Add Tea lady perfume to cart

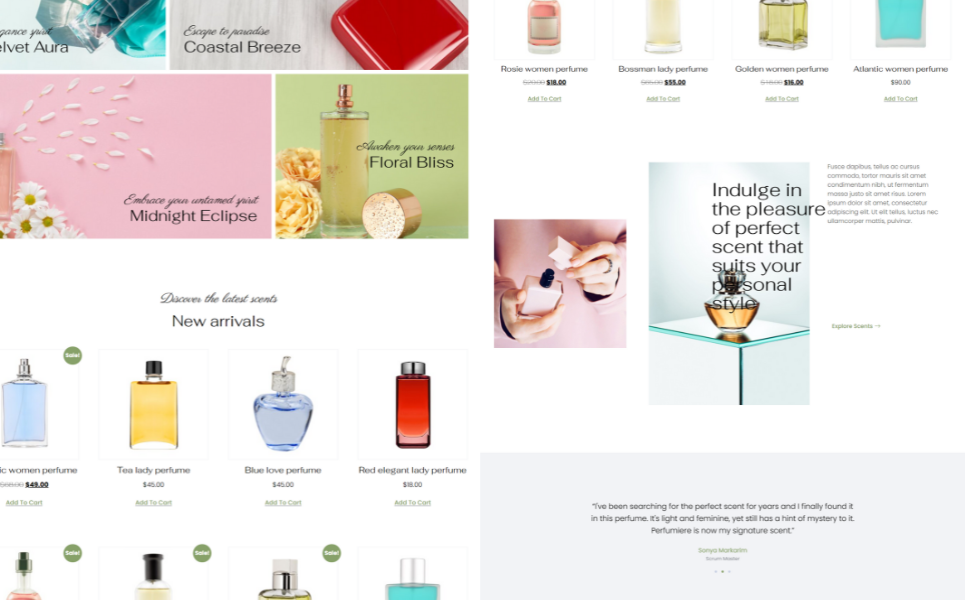tap(153, 503)
